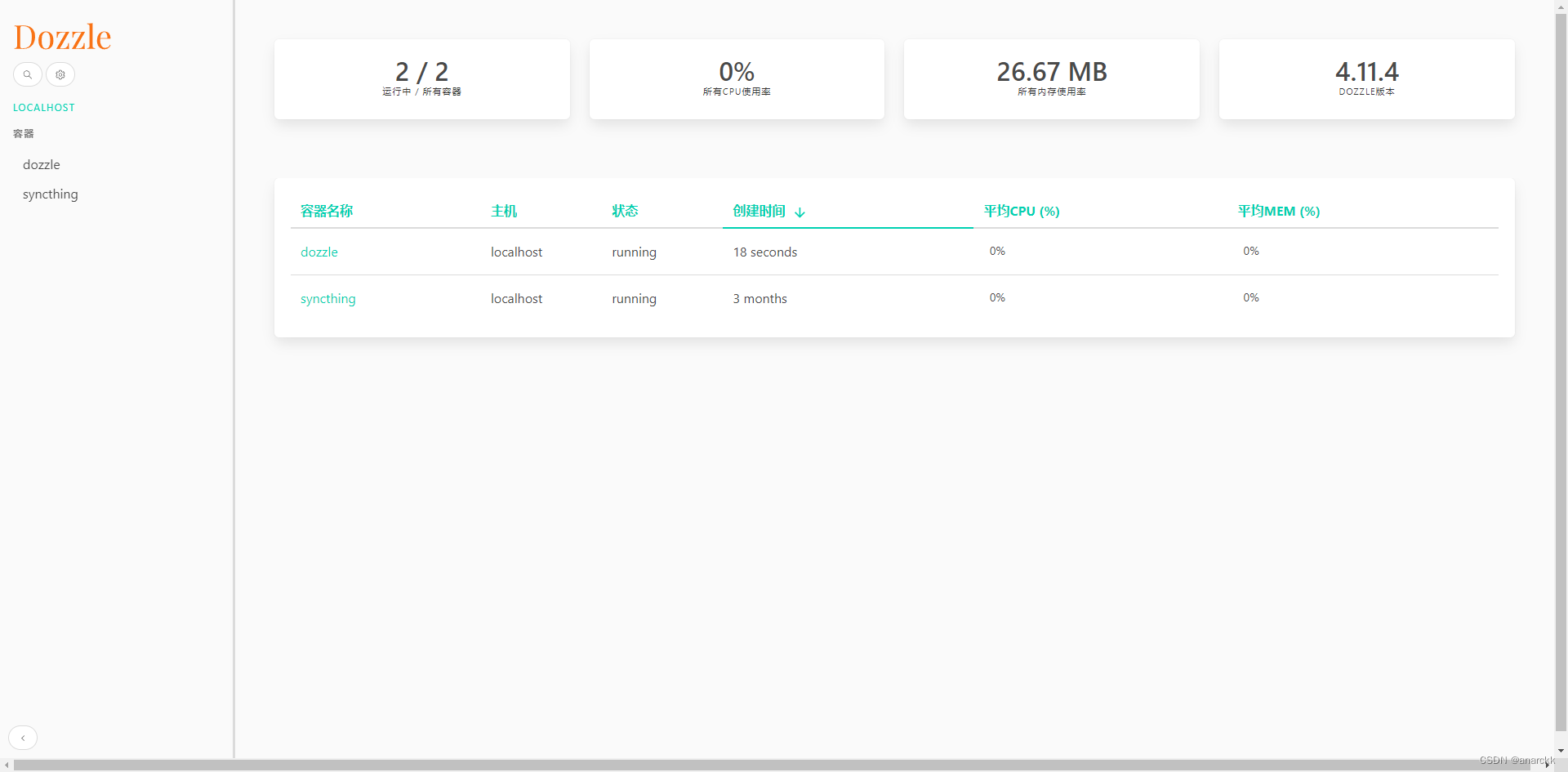
Task: Click the CPU usage 0% summary card
Action: click(736, 78)
